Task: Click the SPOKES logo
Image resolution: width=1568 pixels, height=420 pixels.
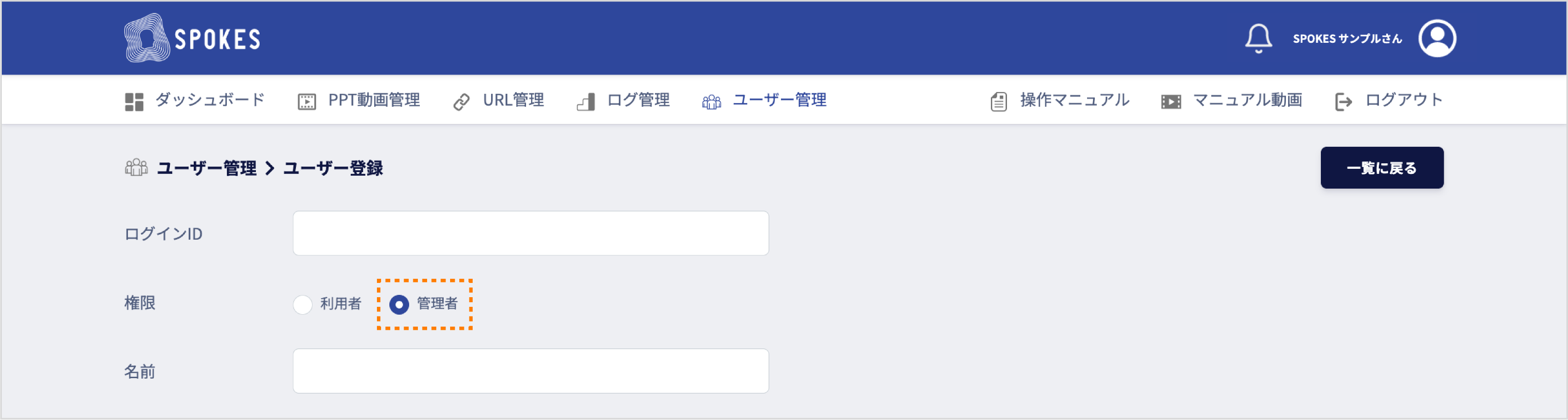Action: coord(192,38)
